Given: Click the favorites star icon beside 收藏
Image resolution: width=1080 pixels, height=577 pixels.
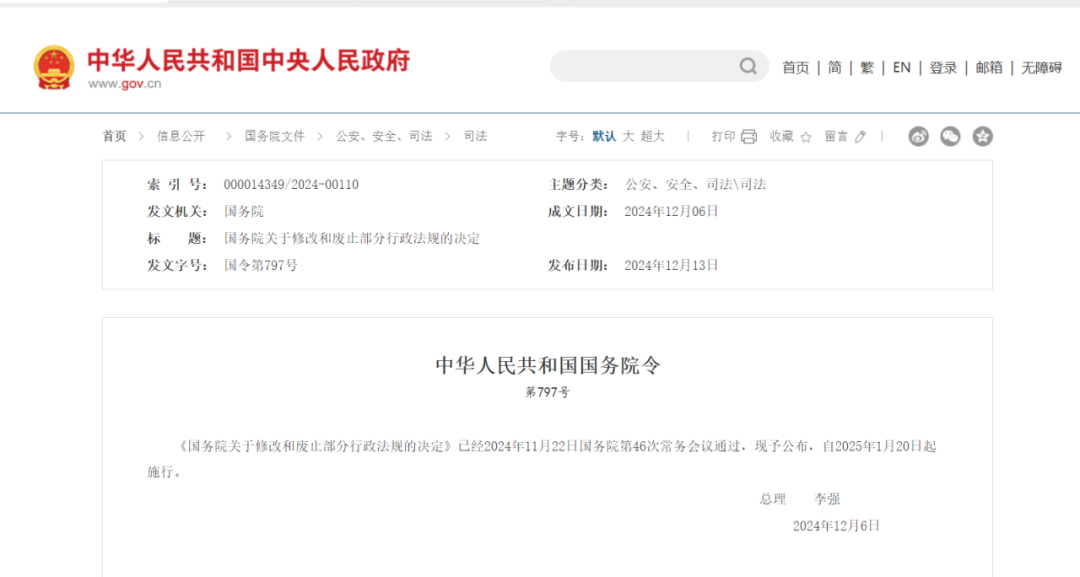Looking at the screenshot, I should (806, 137).
